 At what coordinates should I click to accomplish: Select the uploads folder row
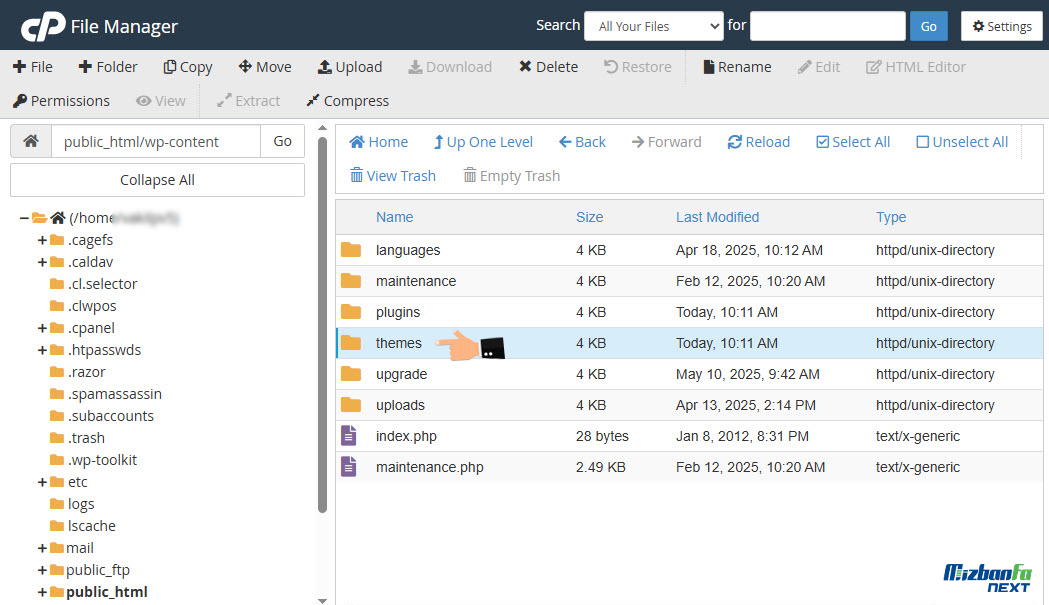[689, 405]
